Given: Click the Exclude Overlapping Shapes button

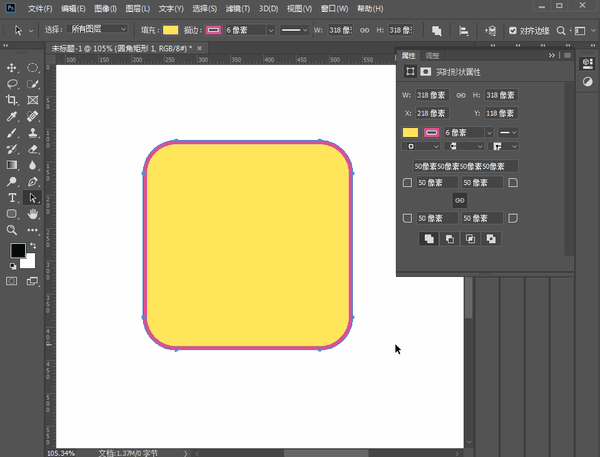Looking at the screenshot, I should [491, 239].
